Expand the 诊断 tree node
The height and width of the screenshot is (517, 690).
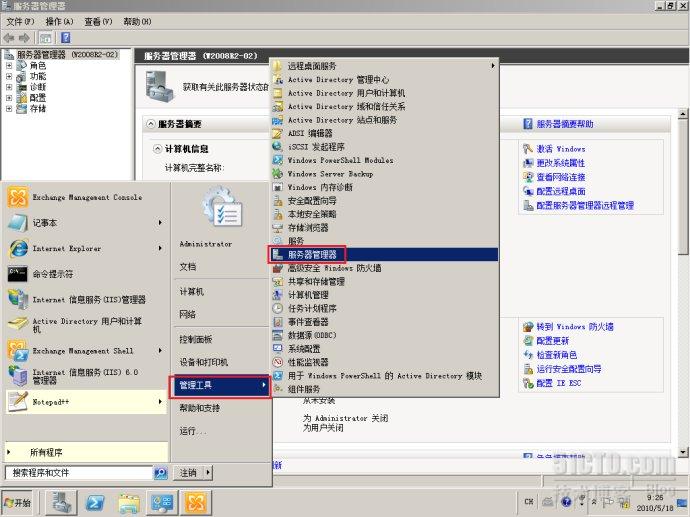(x=9, y=87)
